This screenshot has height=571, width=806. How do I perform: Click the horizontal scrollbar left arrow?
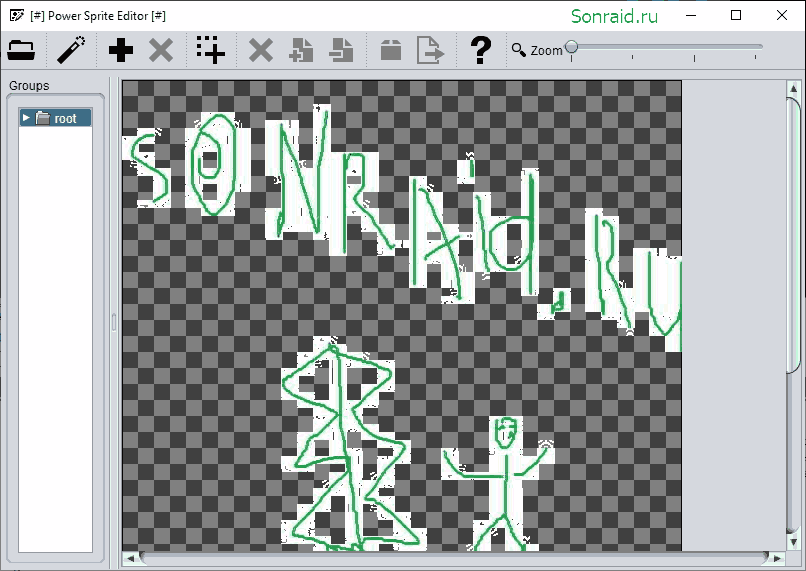point(130,558)
